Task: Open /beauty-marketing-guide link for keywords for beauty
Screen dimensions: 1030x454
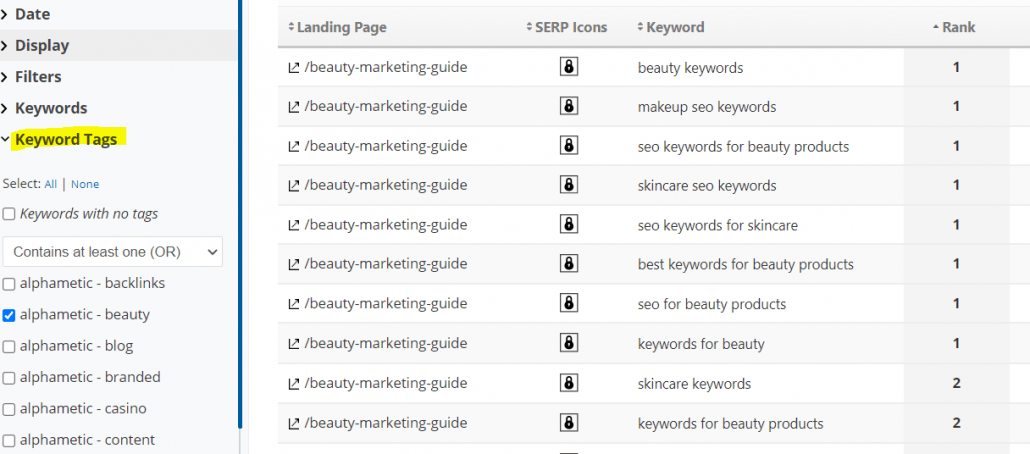Action: click(386, 343)
